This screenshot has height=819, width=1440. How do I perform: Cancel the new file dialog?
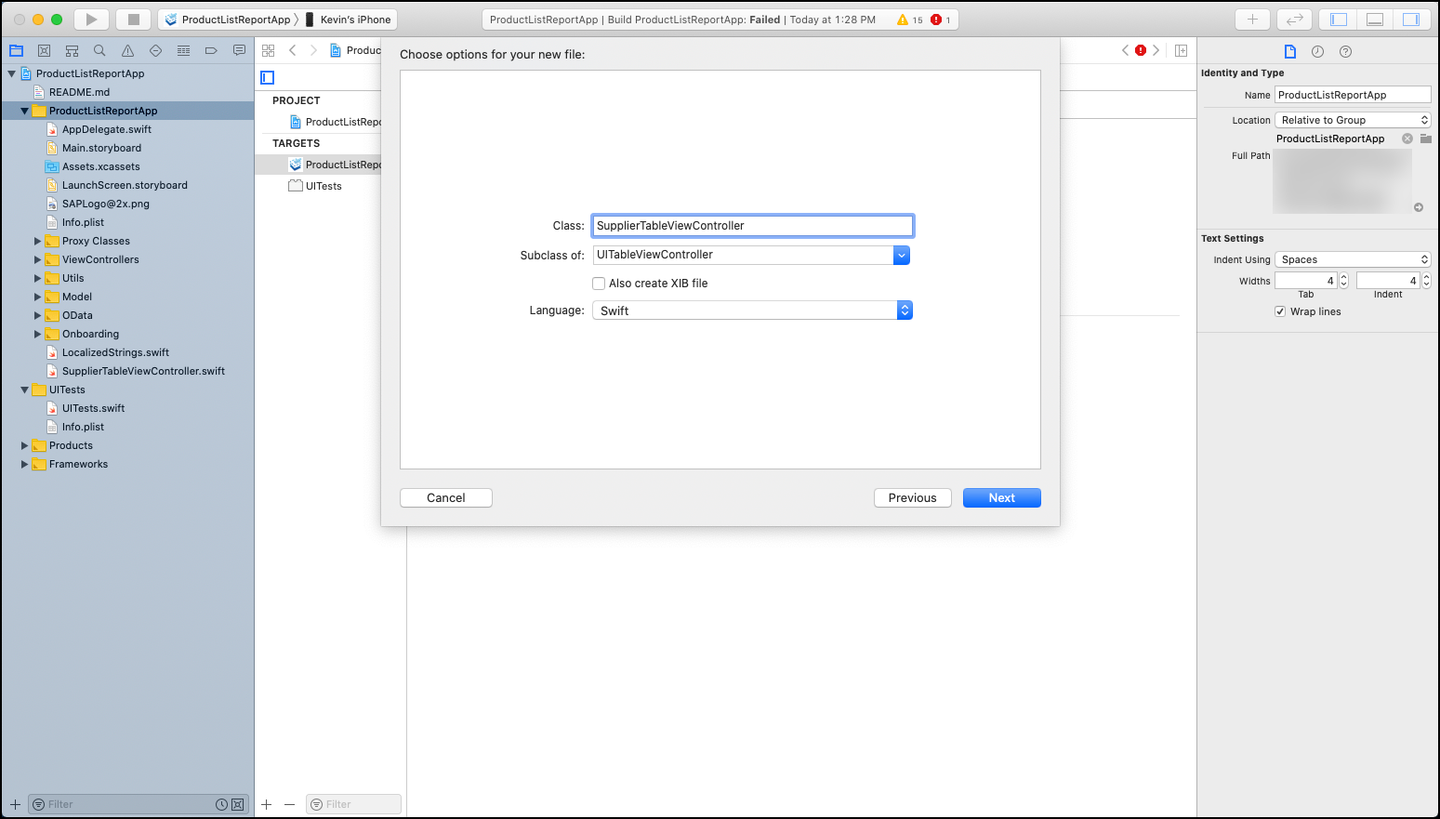coord(446,498)
